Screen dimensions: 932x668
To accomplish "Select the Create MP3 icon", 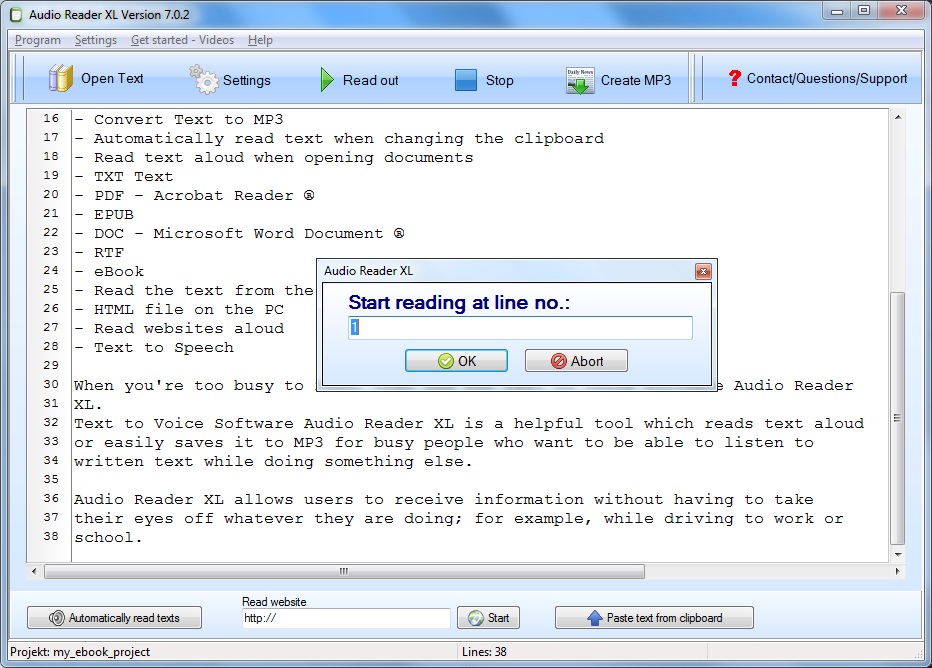I will [x=579, y=78].
